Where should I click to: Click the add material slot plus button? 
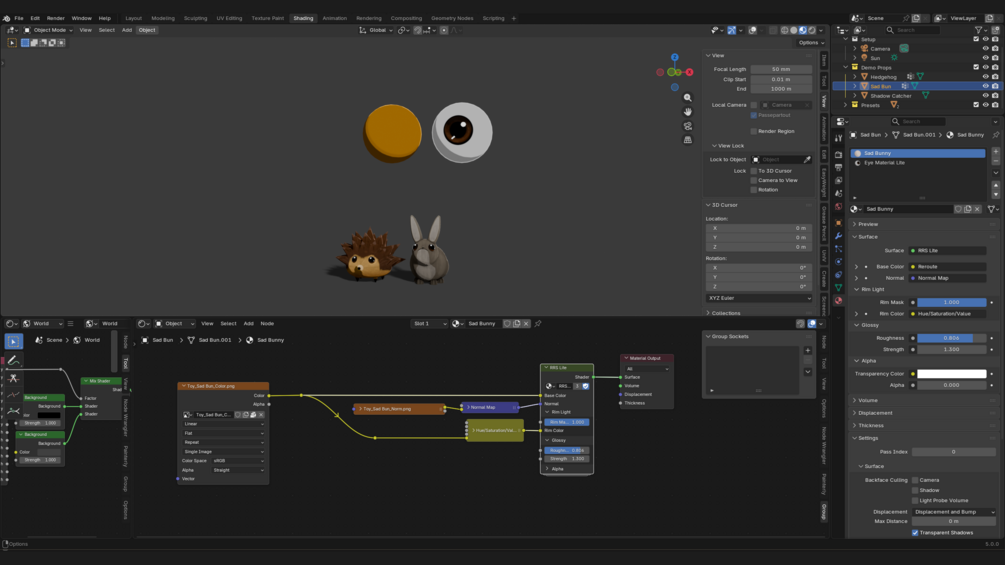pos(995,152)
